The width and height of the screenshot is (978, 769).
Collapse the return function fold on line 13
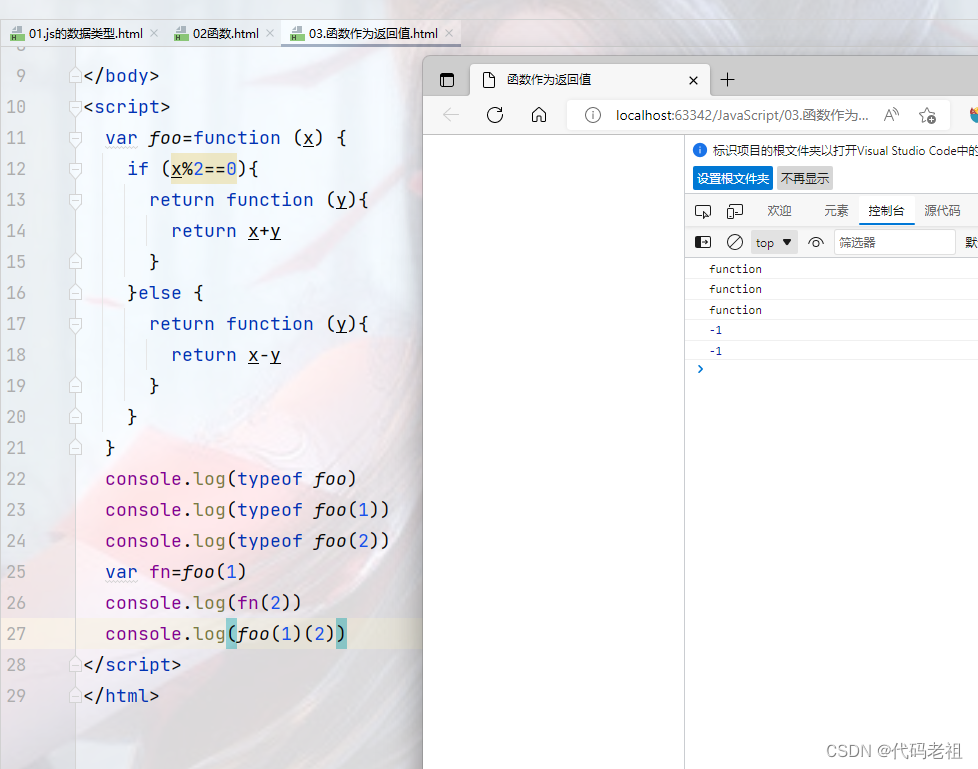coord(75,200)
